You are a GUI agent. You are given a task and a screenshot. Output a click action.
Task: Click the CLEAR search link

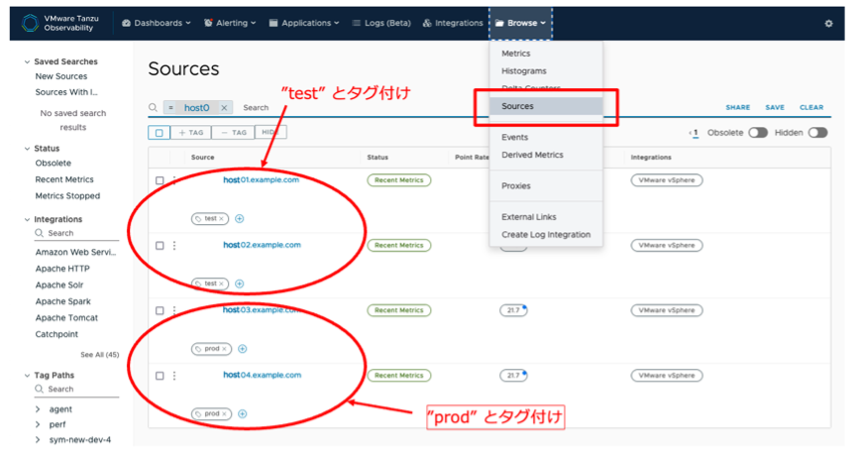click(x=812, y=107)
